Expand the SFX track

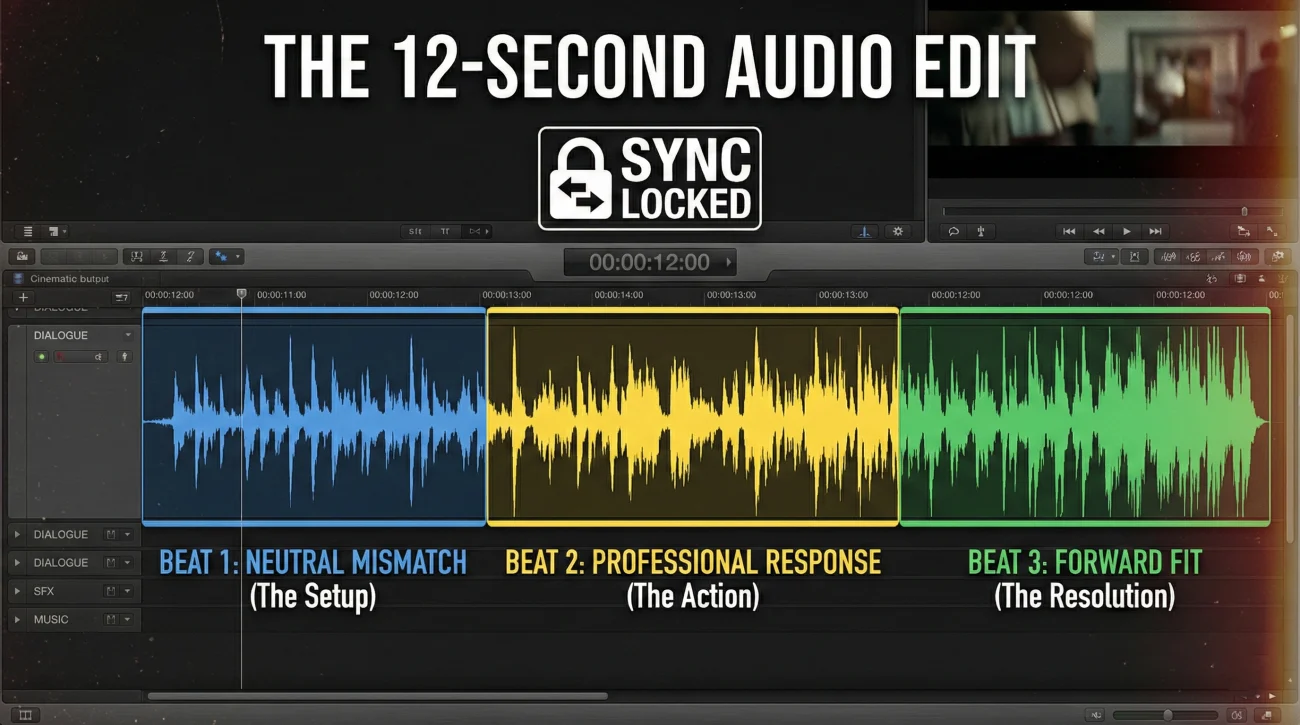[17, 591]
